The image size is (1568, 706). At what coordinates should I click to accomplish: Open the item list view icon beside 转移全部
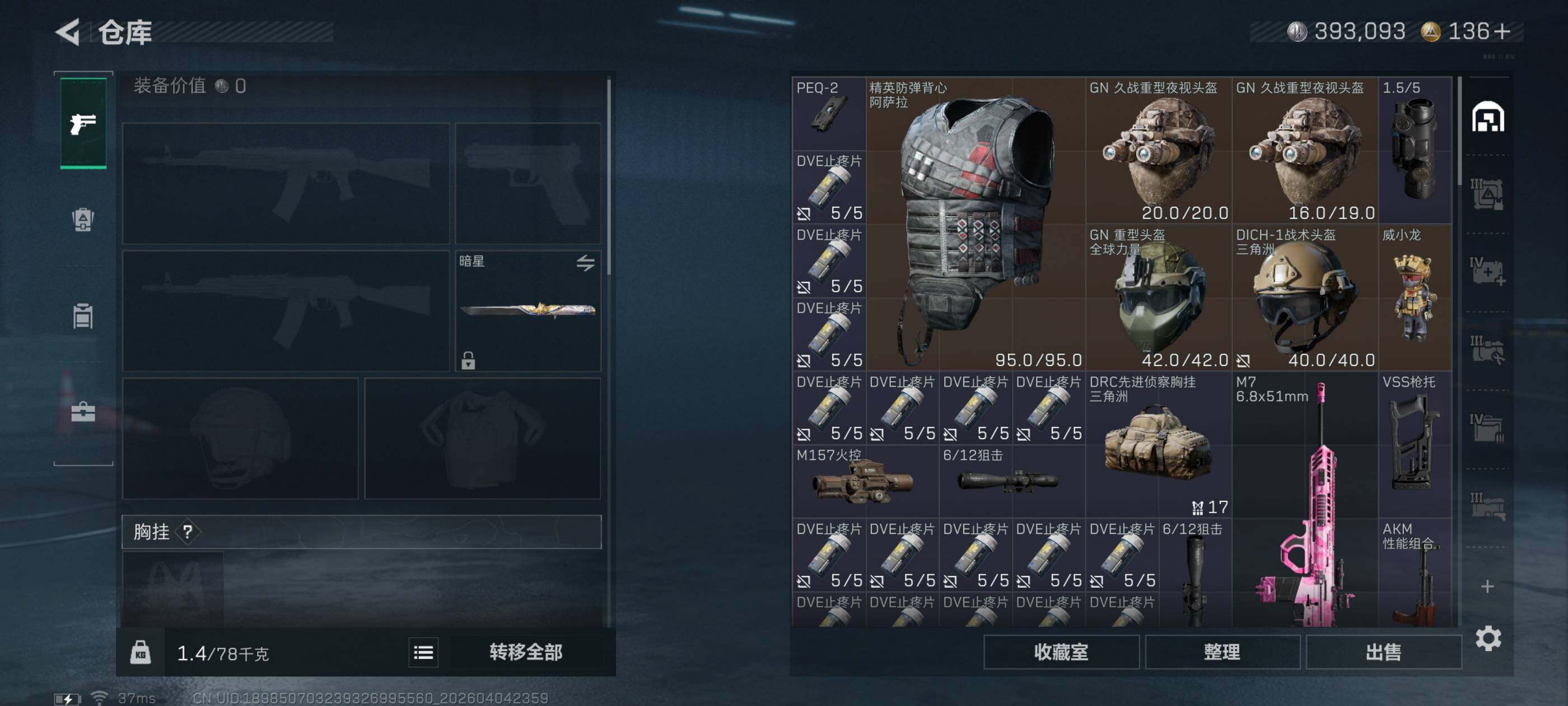[423, 653]
